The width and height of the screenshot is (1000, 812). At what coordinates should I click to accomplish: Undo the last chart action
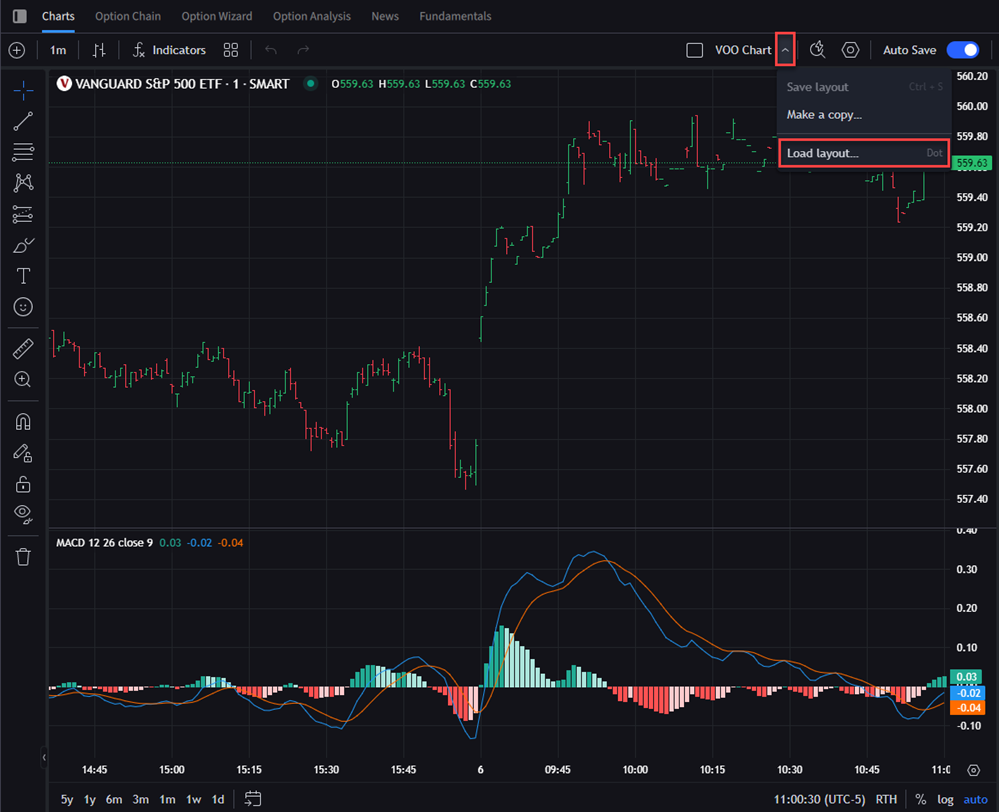pyautogui.click(x=271, y=50)
